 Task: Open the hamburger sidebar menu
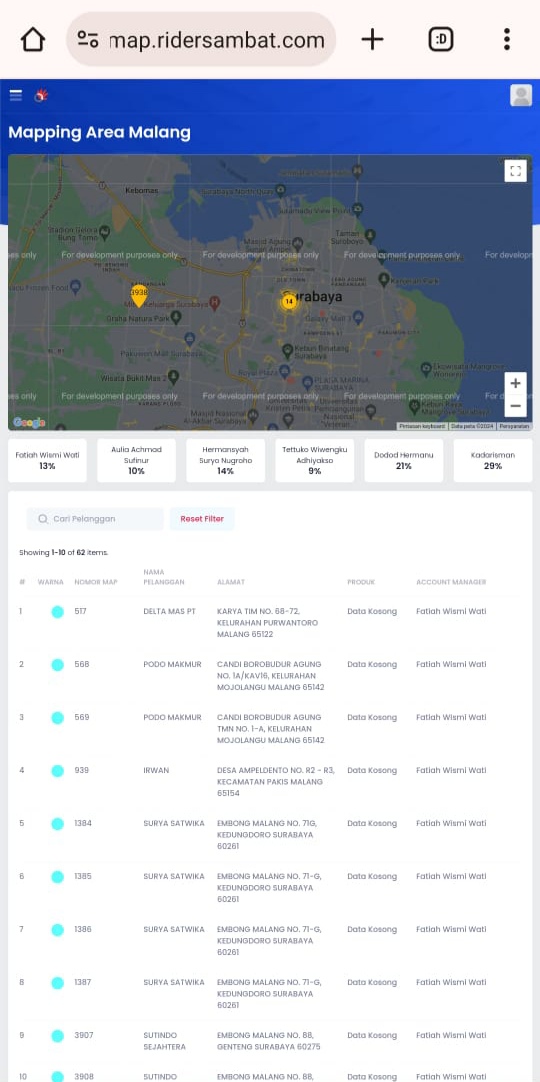click(x=15, y=95)
